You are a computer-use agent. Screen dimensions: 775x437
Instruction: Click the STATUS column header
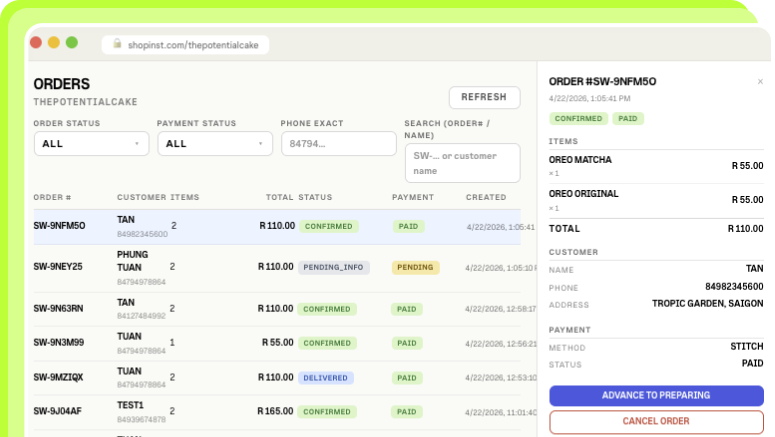pos(315,197)
